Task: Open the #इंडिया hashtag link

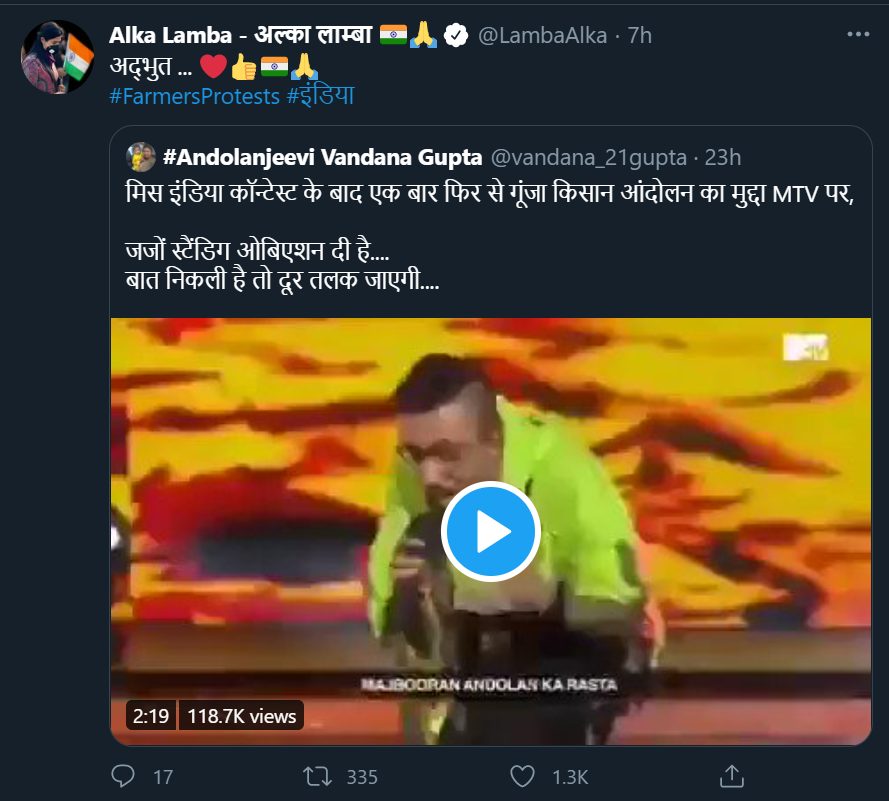Action: 320,95
